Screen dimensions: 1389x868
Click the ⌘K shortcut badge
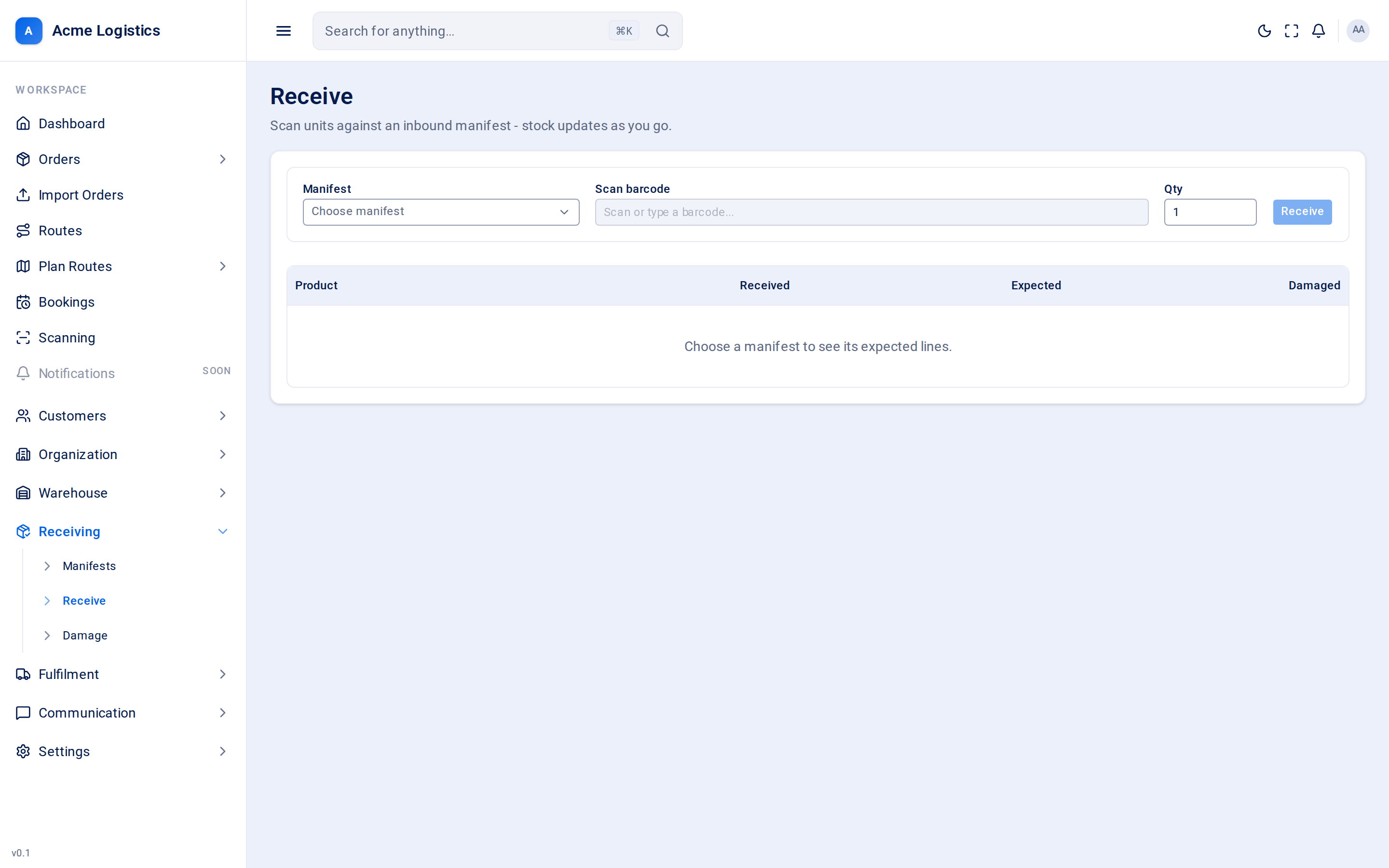(624, 31)
